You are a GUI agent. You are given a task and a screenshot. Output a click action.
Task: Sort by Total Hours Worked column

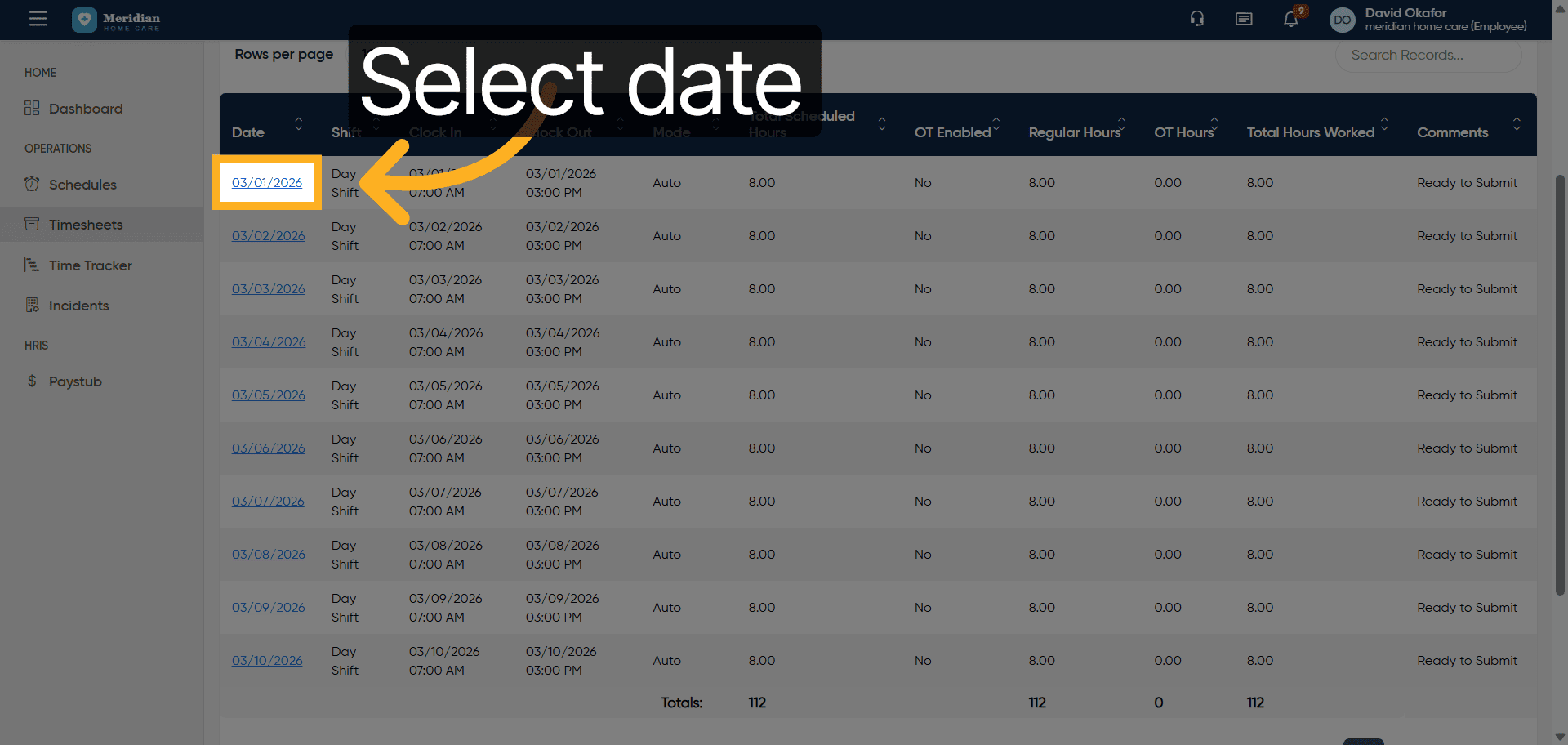[1384, 124]
